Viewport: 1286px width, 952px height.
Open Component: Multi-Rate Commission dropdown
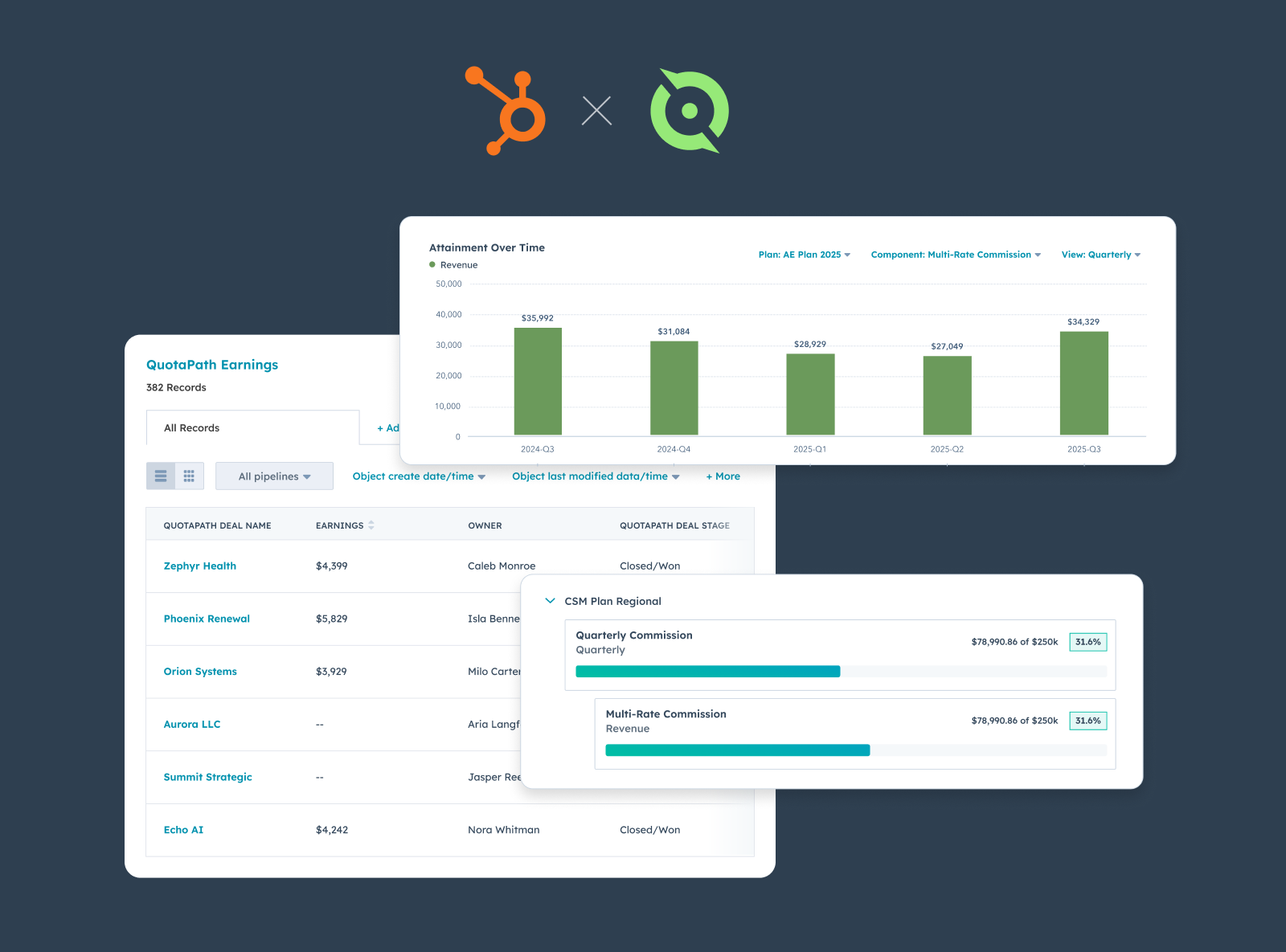click(956, 255)
